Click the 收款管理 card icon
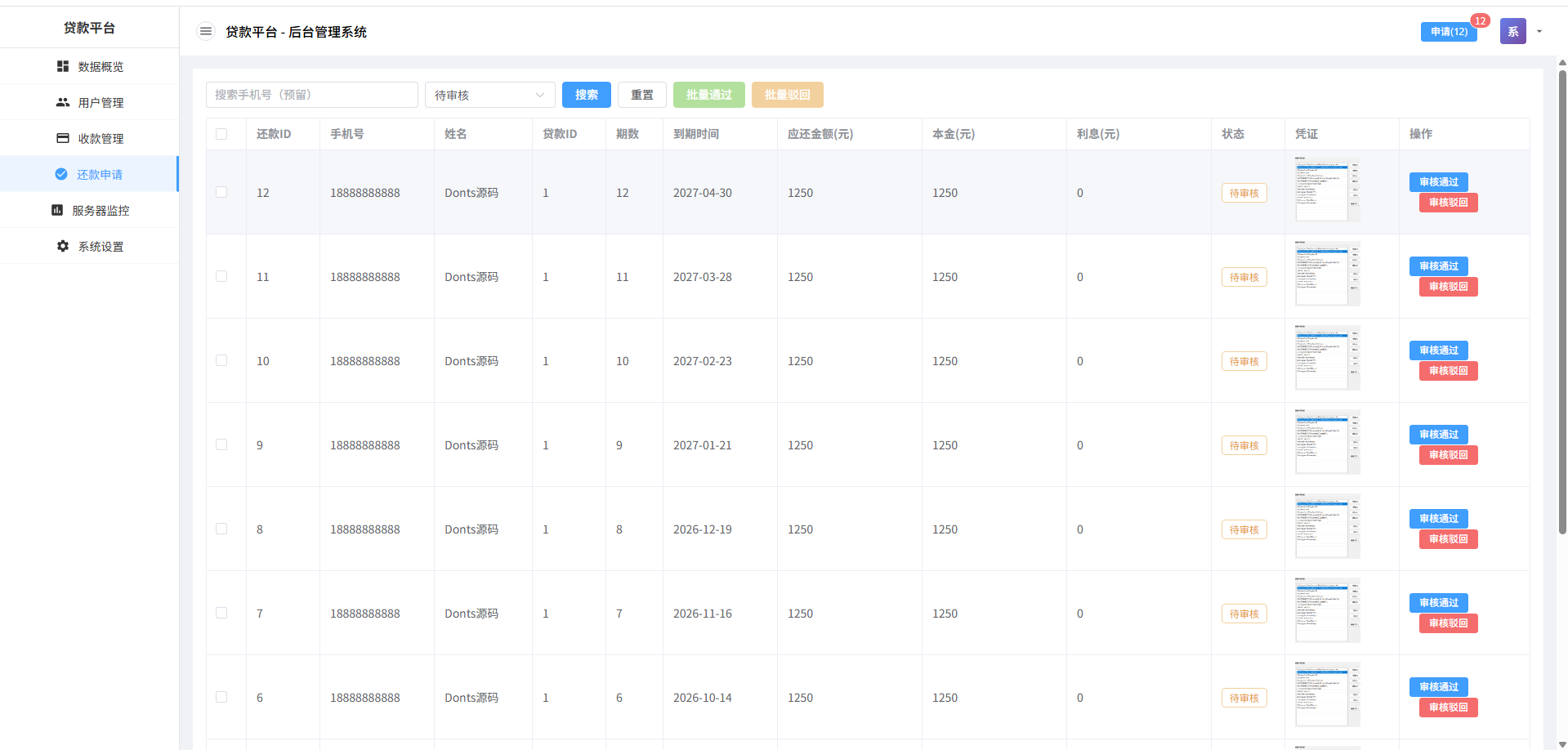Viewport: 1568px width, 750px height. click(63, 138)
